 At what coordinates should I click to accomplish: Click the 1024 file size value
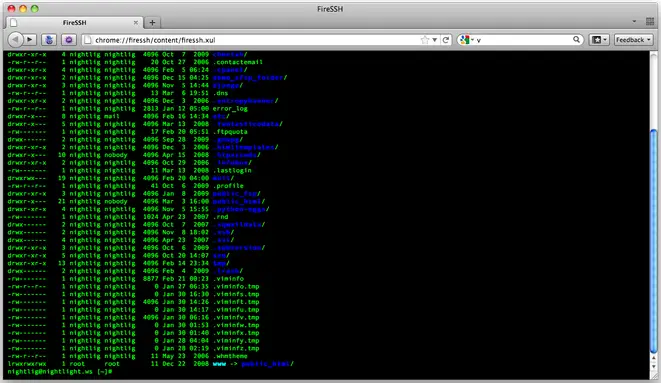(x=150, y=217)
